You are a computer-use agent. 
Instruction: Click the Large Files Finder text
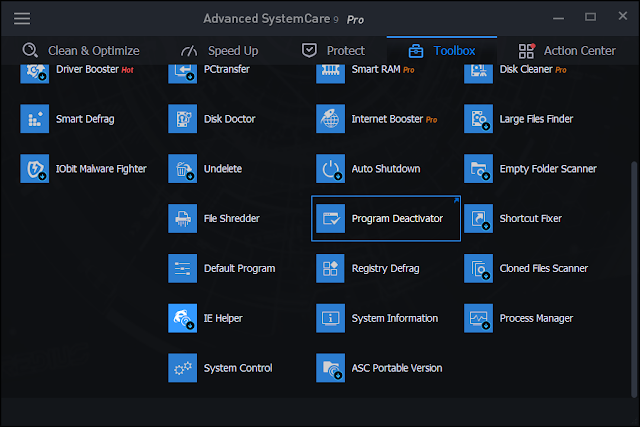pos(536,119)
